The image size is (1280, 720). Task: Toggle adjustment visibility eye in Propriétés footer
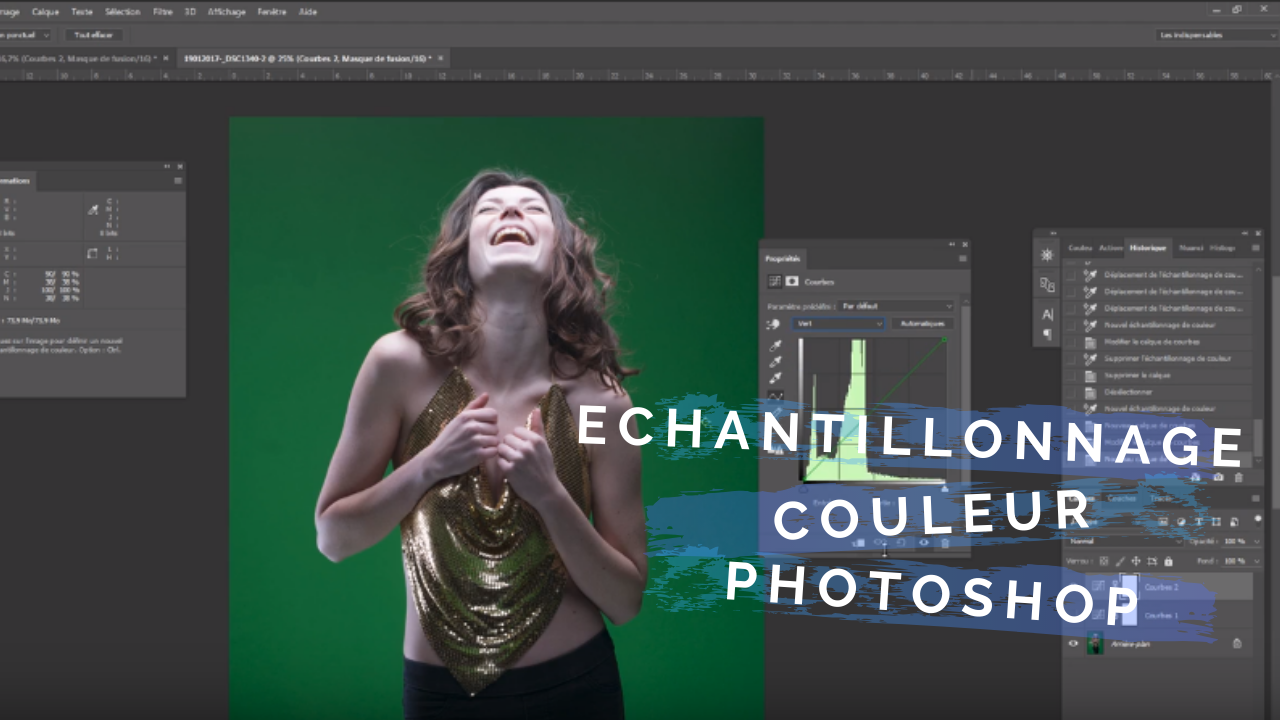pos(923,543)
